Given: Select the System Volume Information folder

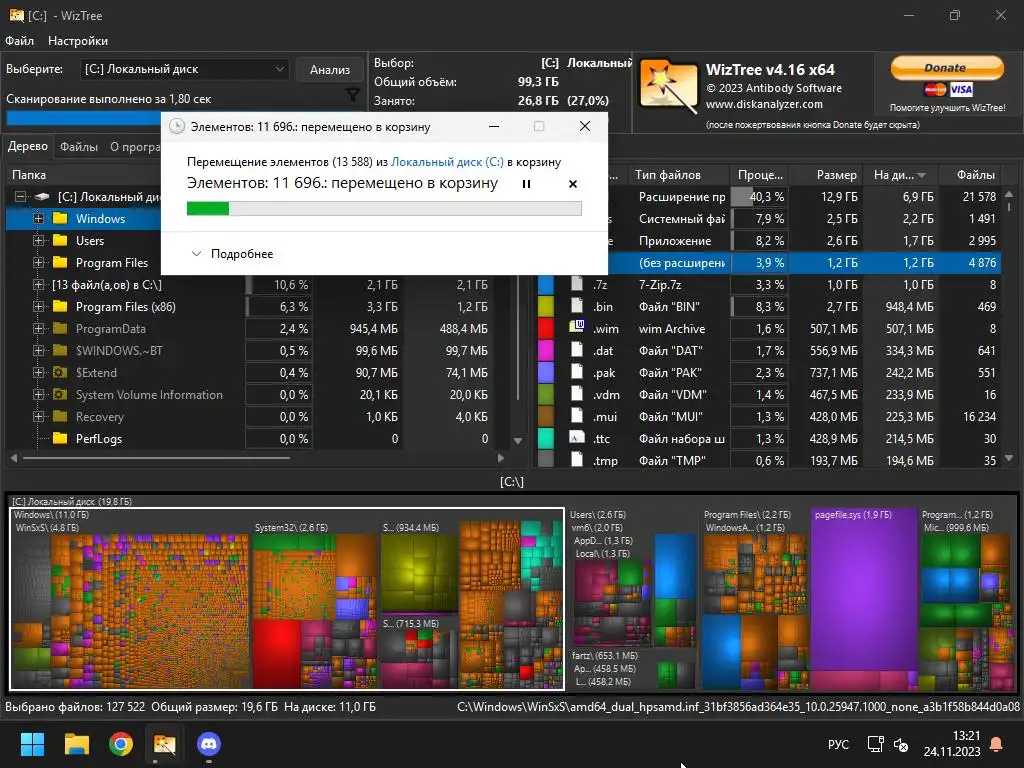Looking at the screenshot, I should tap(149, 394).
